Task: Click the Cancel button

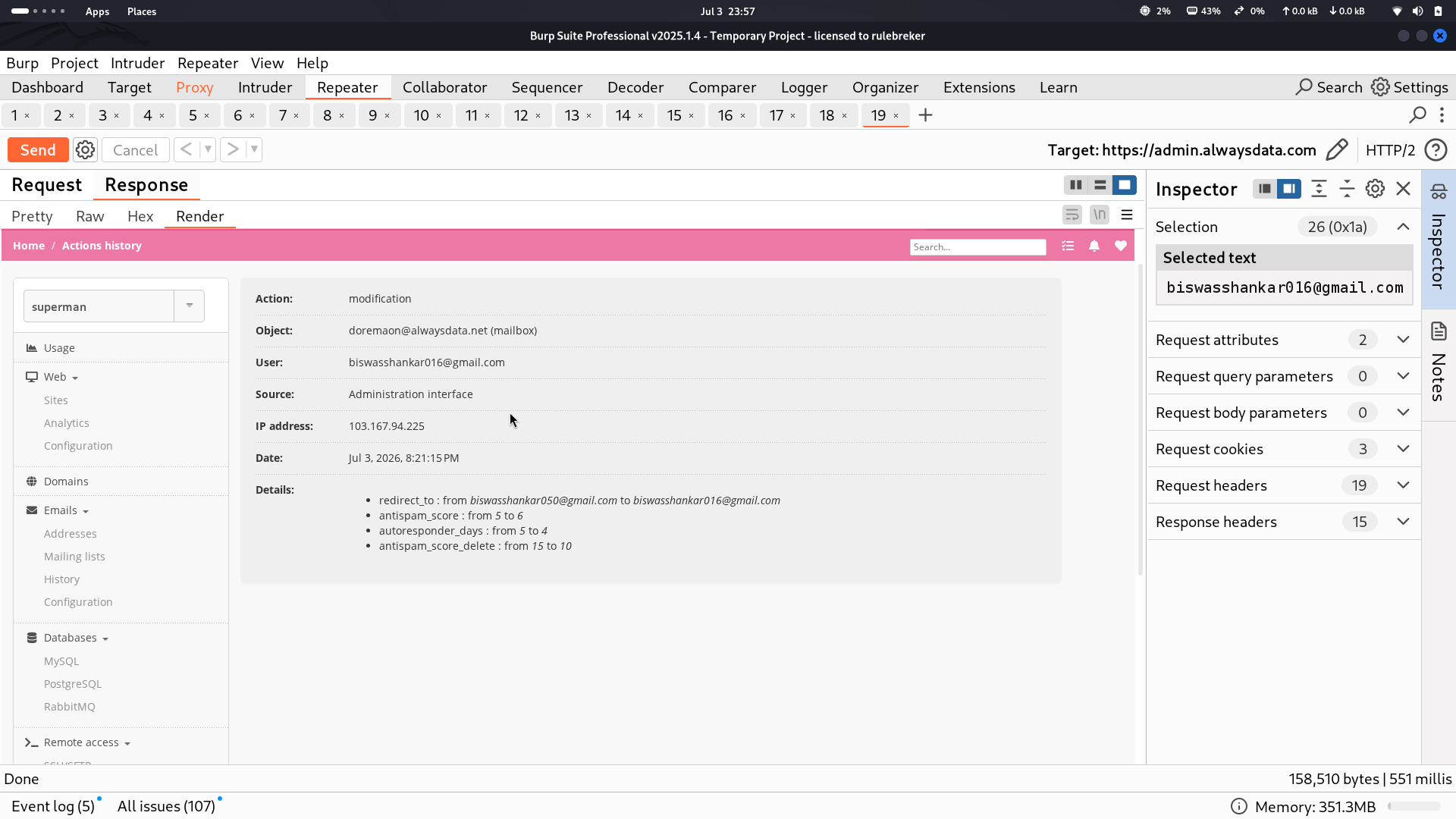Action: pyautogui.click(x=135, y=150)
